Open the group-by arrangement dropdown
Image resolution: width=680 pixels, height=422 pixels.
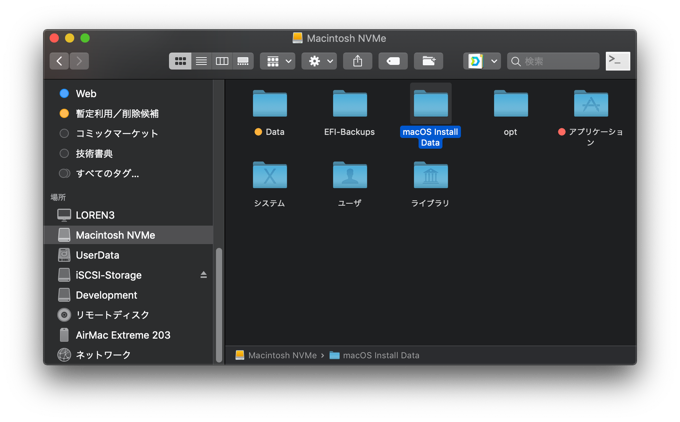pos(278,61)
